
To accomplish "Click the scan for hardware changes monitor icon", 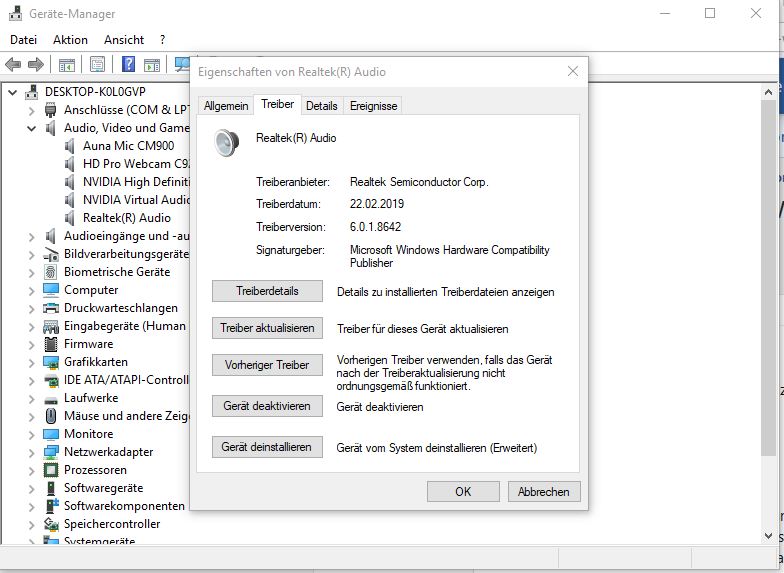I will pos(182,64).
